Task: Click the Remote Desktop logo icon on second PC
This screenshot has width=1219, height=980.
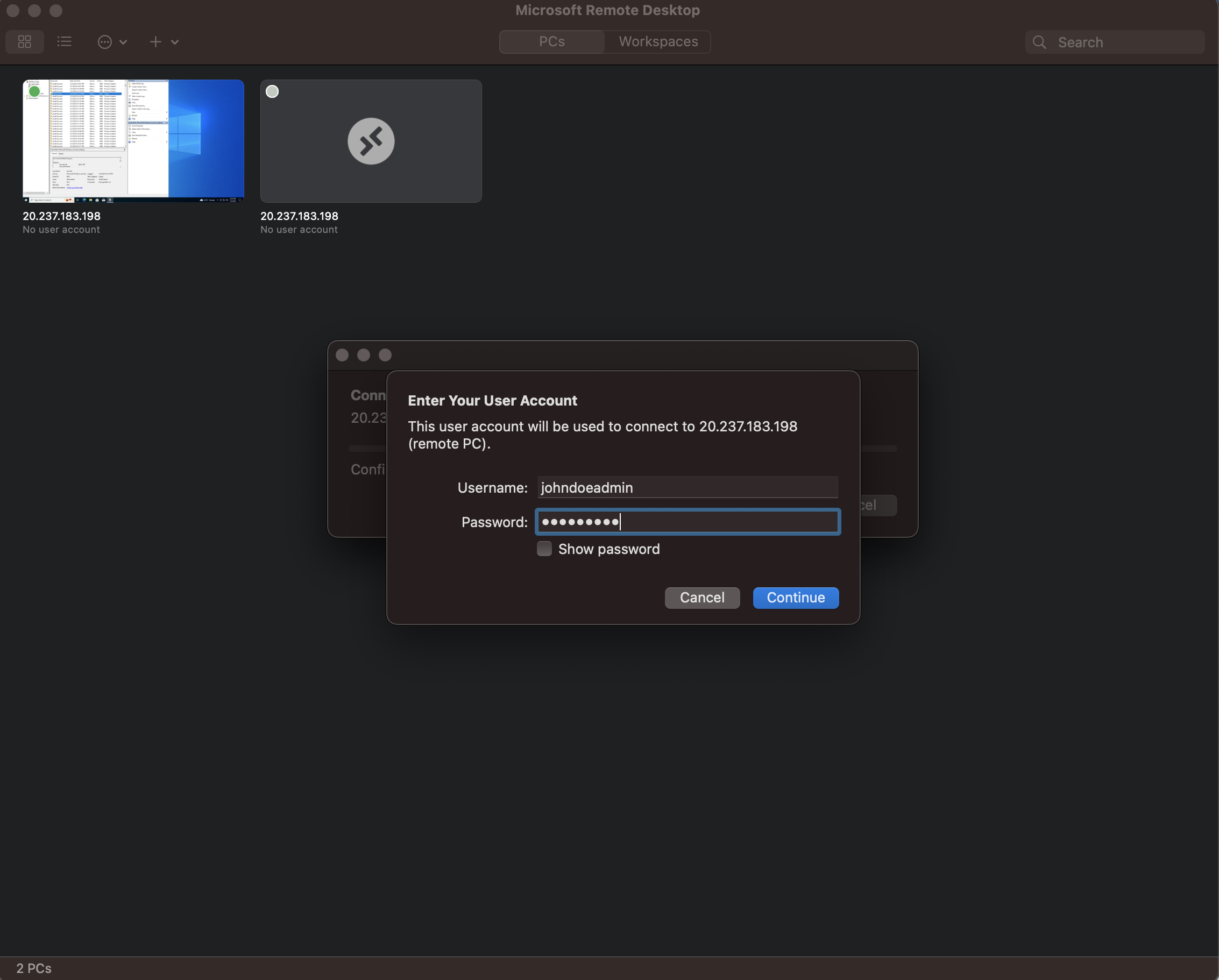Action: 371,141
